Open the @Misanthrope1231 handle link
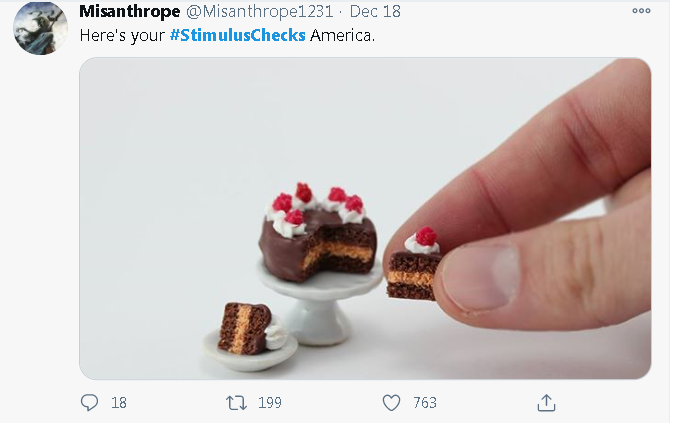 click(x=258, y=11)
